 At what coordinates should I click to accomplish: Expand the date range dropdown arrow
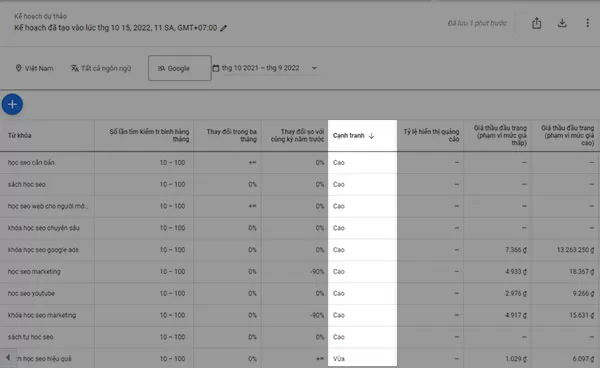[314, 68]
